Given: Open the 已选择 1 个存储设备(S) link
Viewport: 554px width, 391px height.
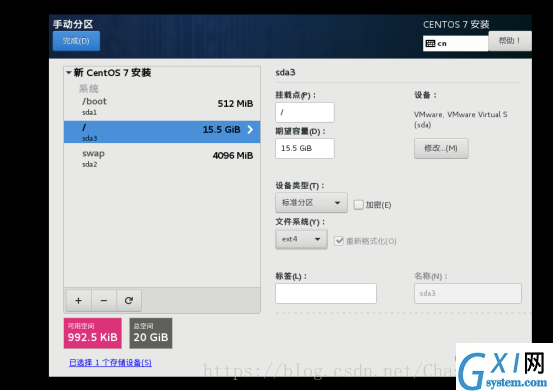Looking at the screenshot, I should pyautogui.click(x=110, y=363).
